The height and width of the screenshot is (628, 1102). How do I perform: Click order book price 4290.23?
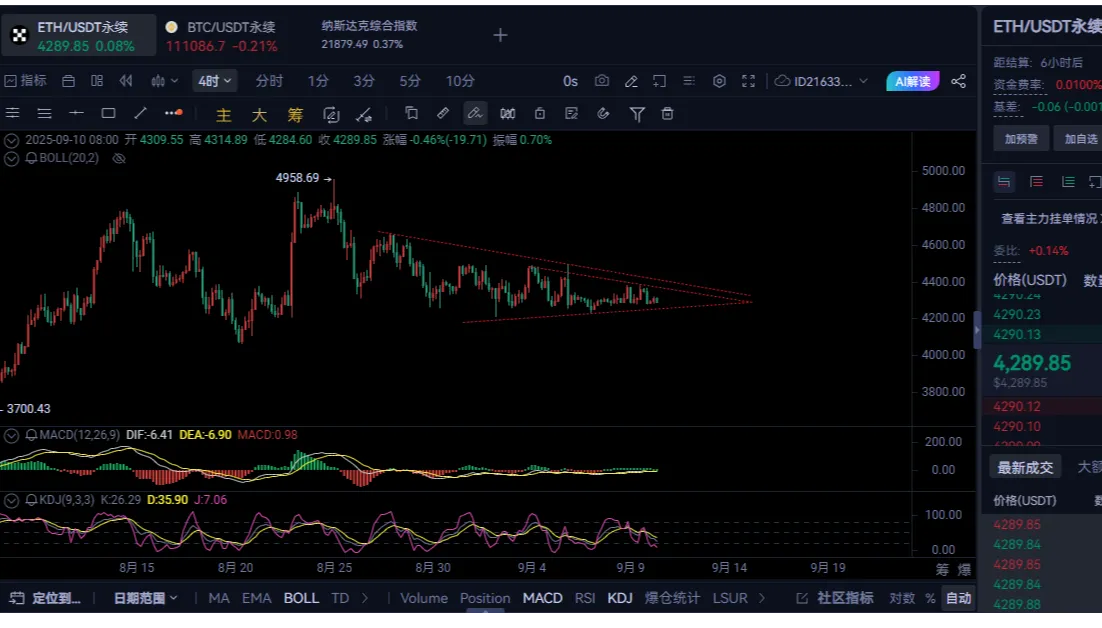1017,315
